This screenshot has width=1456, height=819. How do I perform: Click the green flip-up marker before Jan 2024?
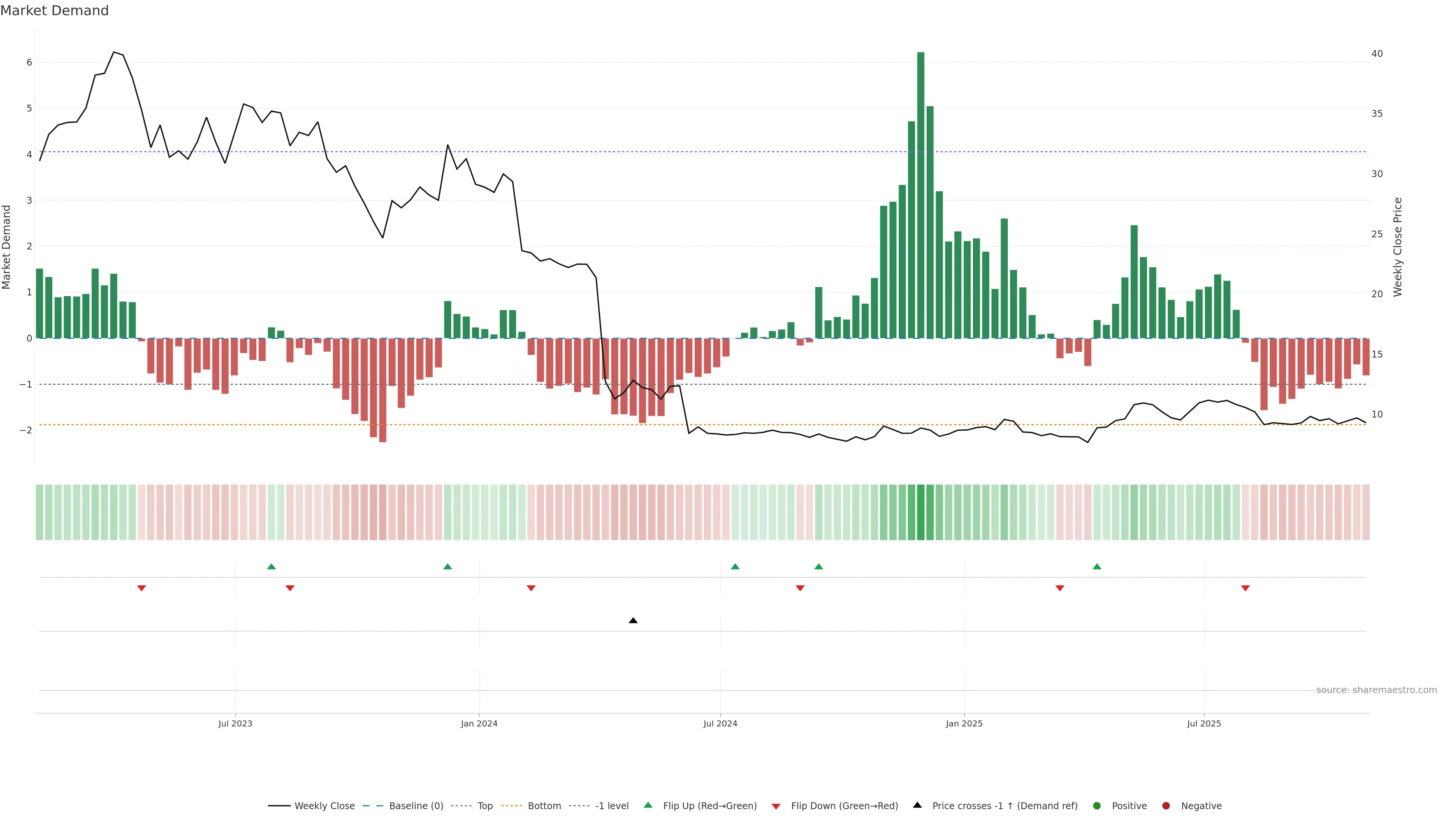click(448, 566)
